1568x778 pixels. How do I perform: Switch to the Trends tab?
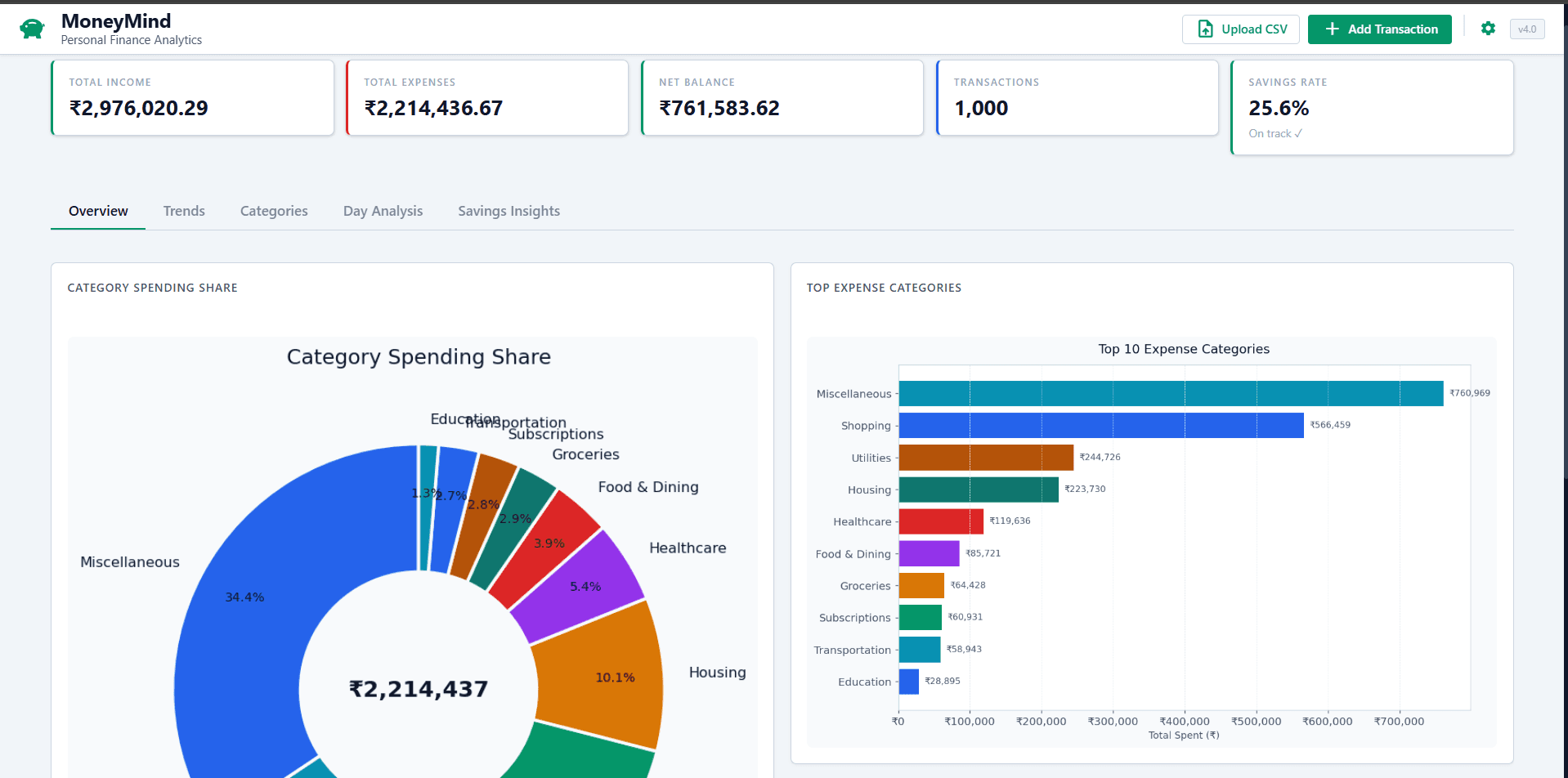pyautogui.click(x=183, y=211)
